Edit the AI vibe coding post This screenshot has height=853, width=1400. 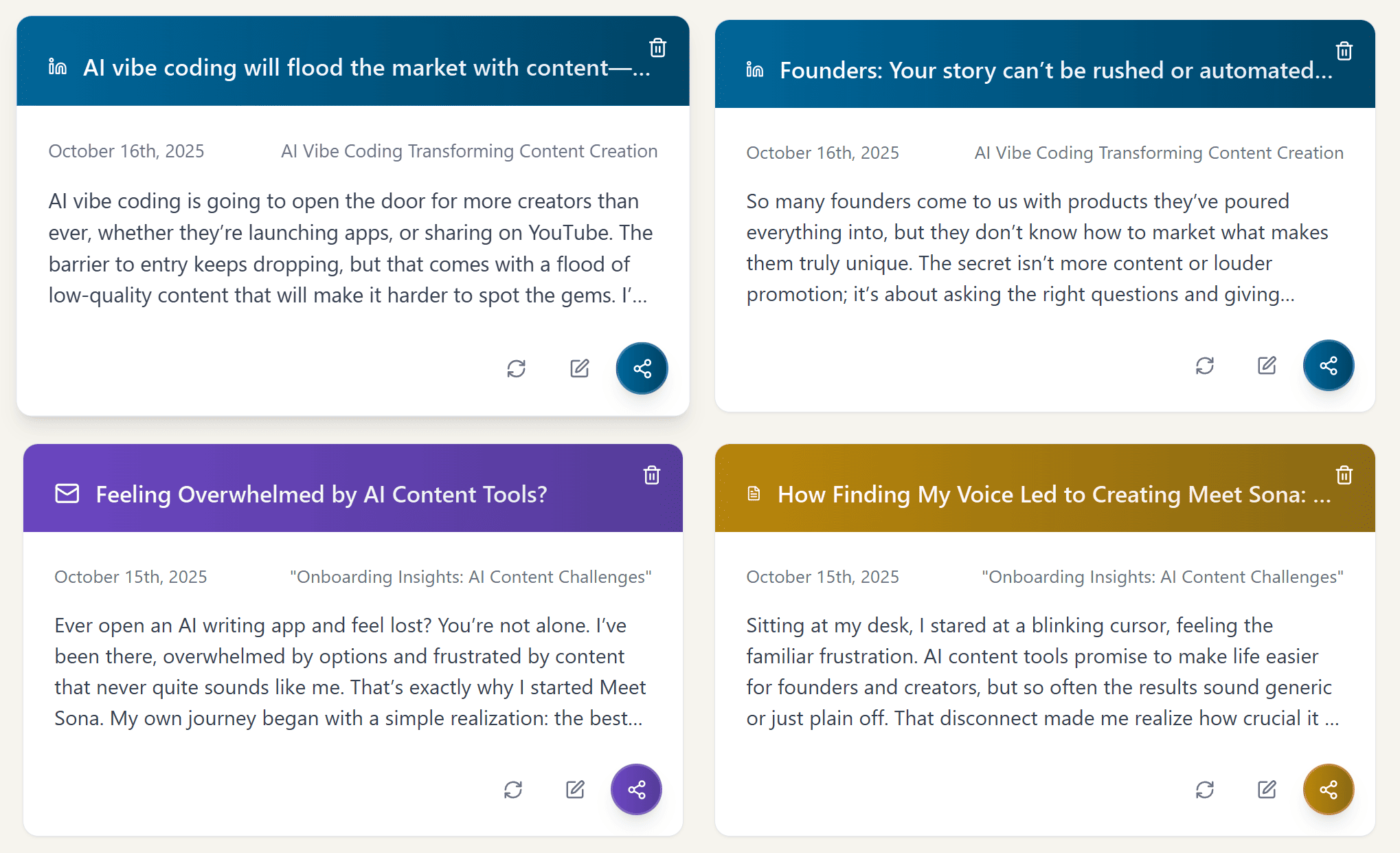pyautogui.click(x=579, y=368)
